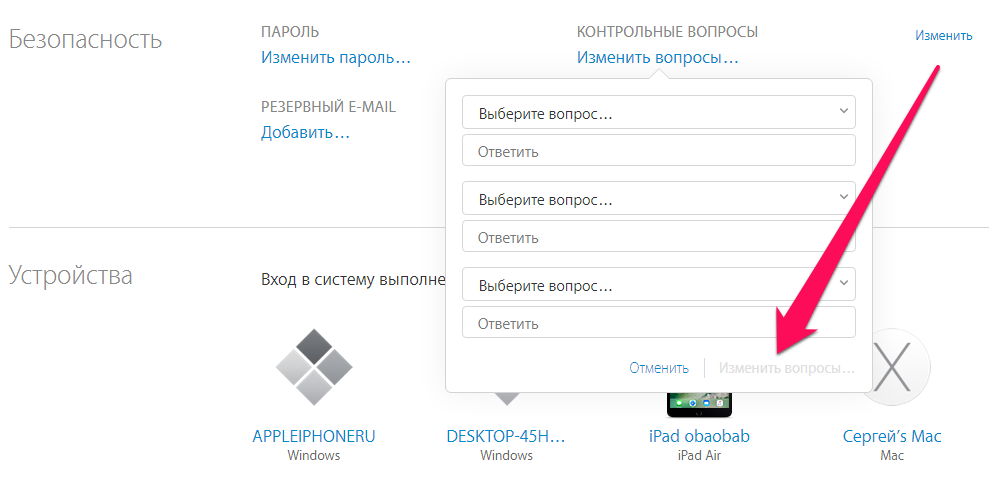
Task: Click 'Добавить…' under backup e-mail
Action: coord(305,132)
